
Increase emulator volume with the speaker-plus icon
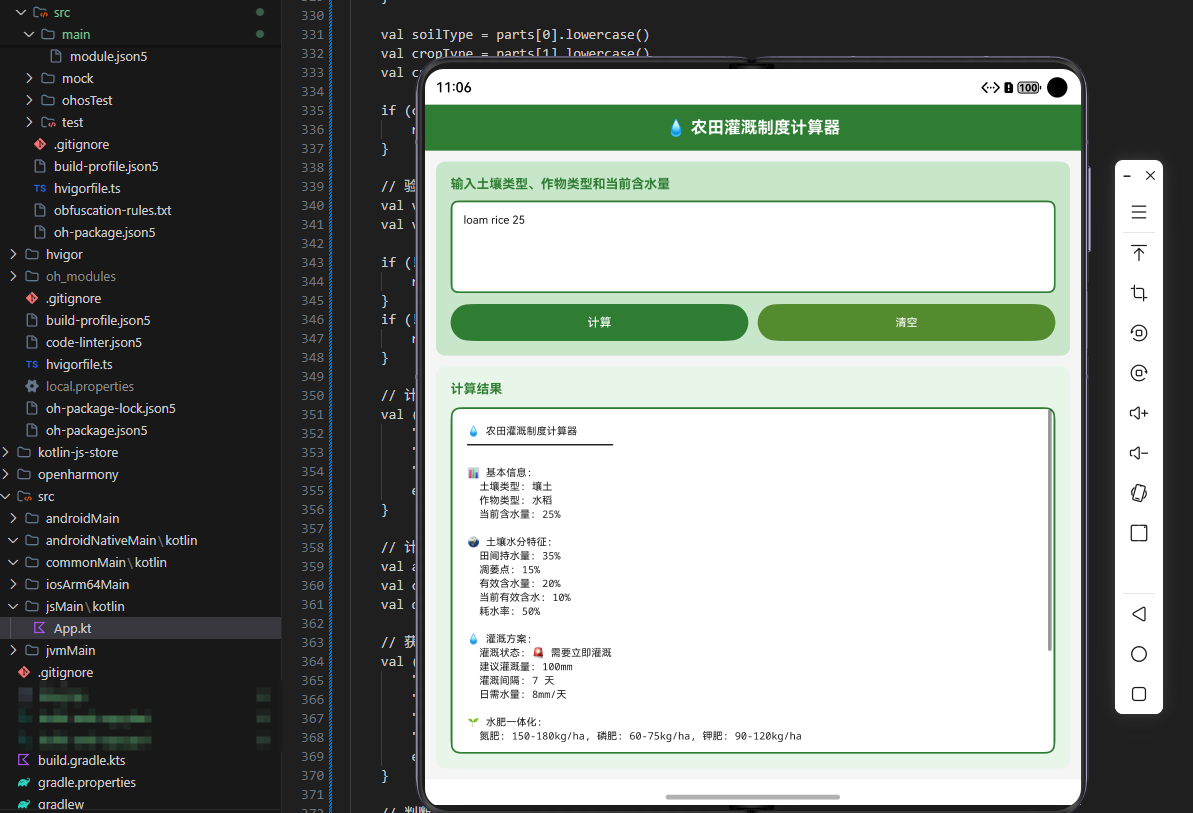(1138, 413)
